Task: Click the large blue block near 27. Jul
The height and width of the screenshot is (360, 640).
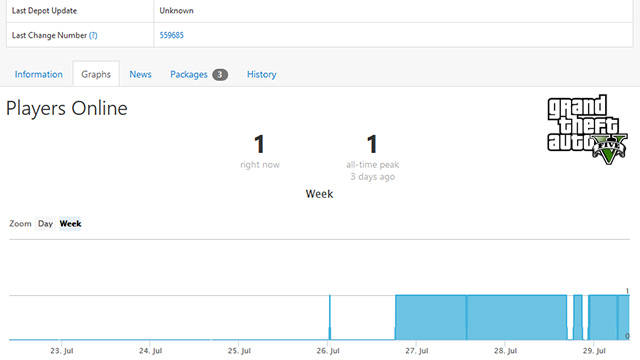Action: 431,317
